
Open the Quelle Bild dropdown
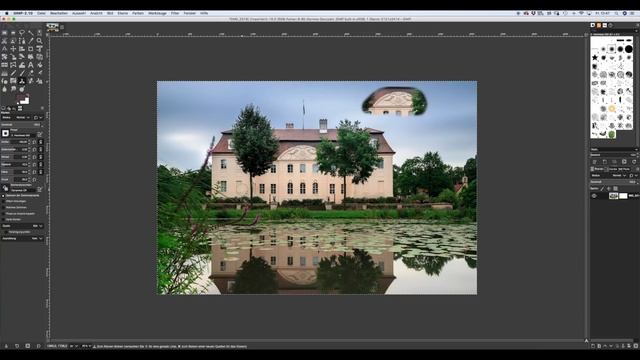coord(22,226)
